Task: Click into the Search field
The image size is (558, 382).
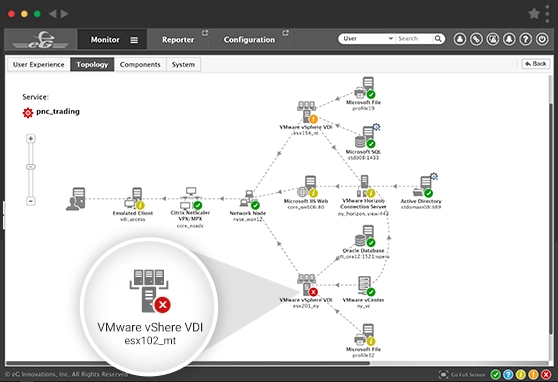Action: tap(414, 38)
